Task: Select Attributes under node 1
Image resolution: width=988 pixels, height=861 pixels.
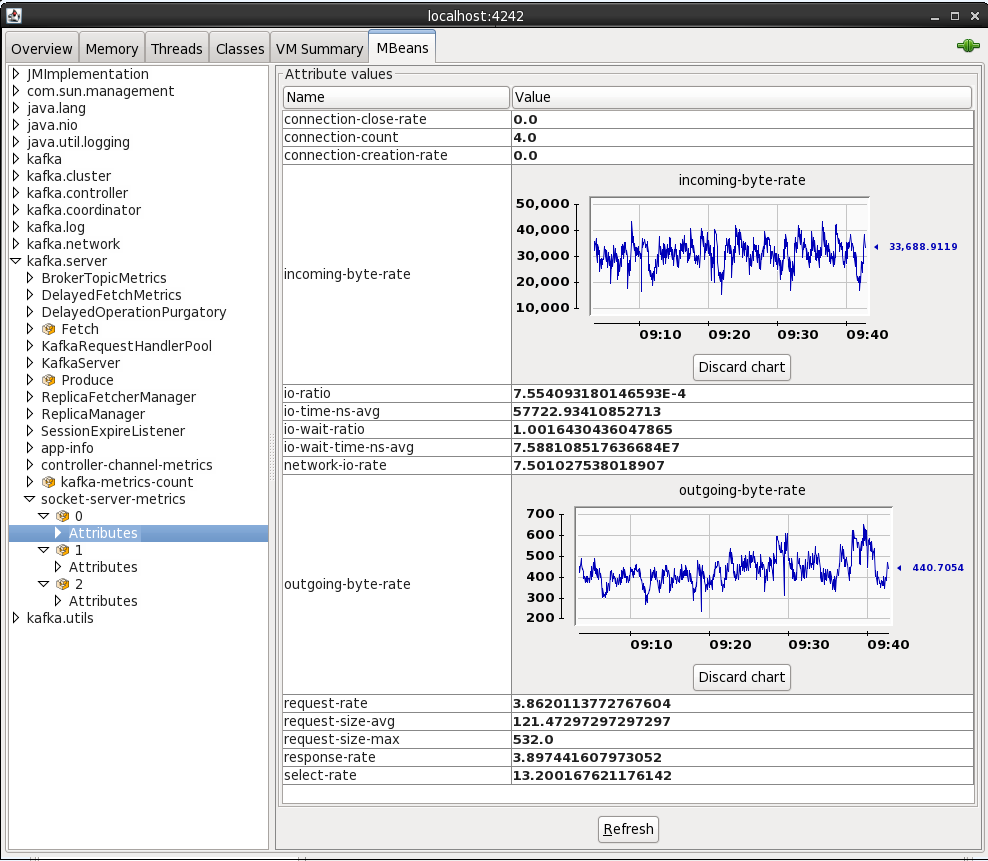Action: [103, 567]
